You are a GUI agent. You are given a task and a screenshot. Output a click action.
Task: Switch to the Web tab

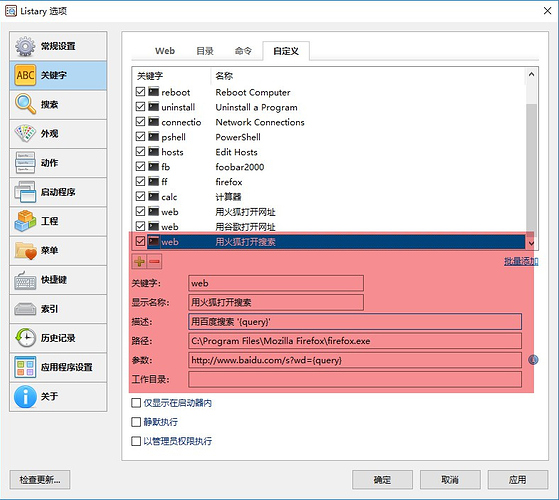(x=165, y=51)
